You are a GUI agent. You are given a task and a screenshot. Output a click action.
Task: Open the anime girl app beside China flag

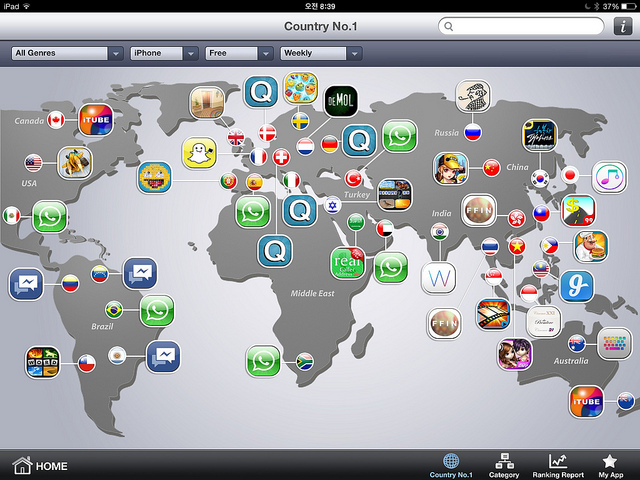tap(451, 169)
